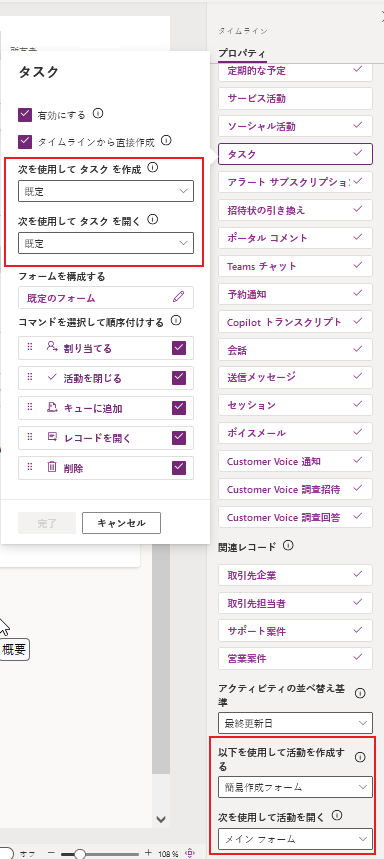Click the zoom-in plus icon
Screen dimensions: 384x859
pos(148,853)
